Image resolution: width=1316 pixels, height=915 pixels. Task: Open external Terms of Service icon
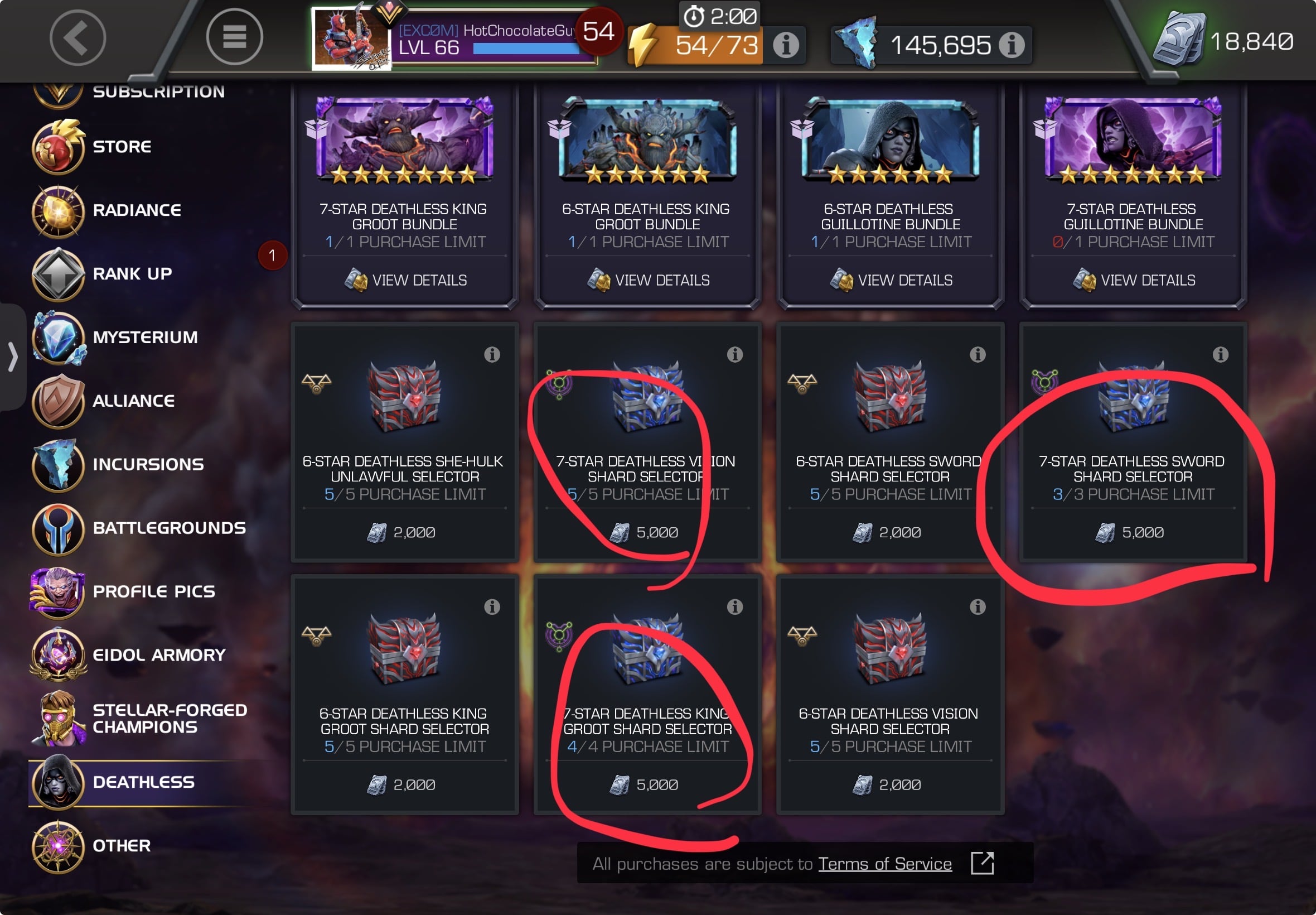click(982, 863)
